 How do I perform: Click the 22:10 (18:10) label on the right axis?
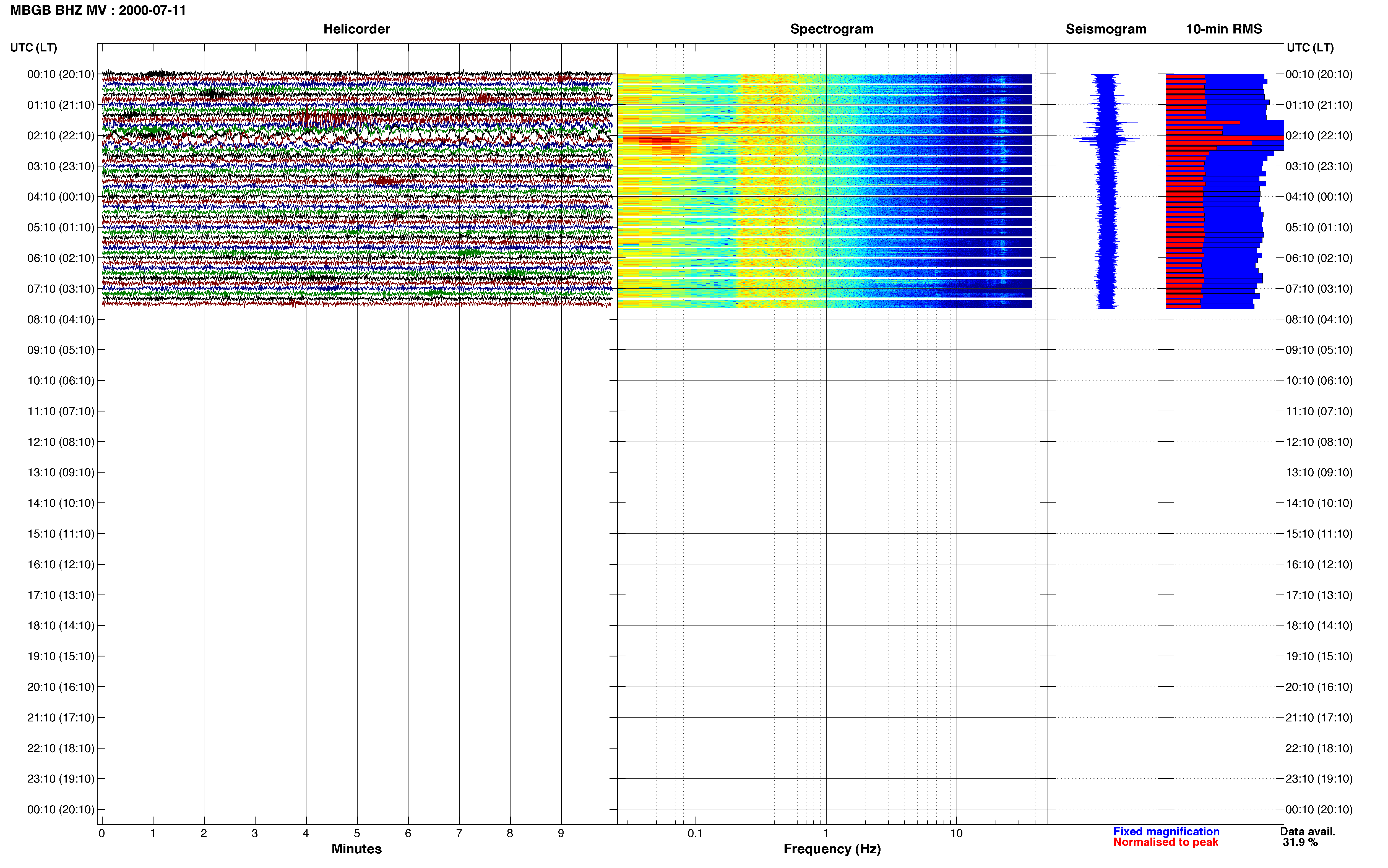coord(1319,748)
